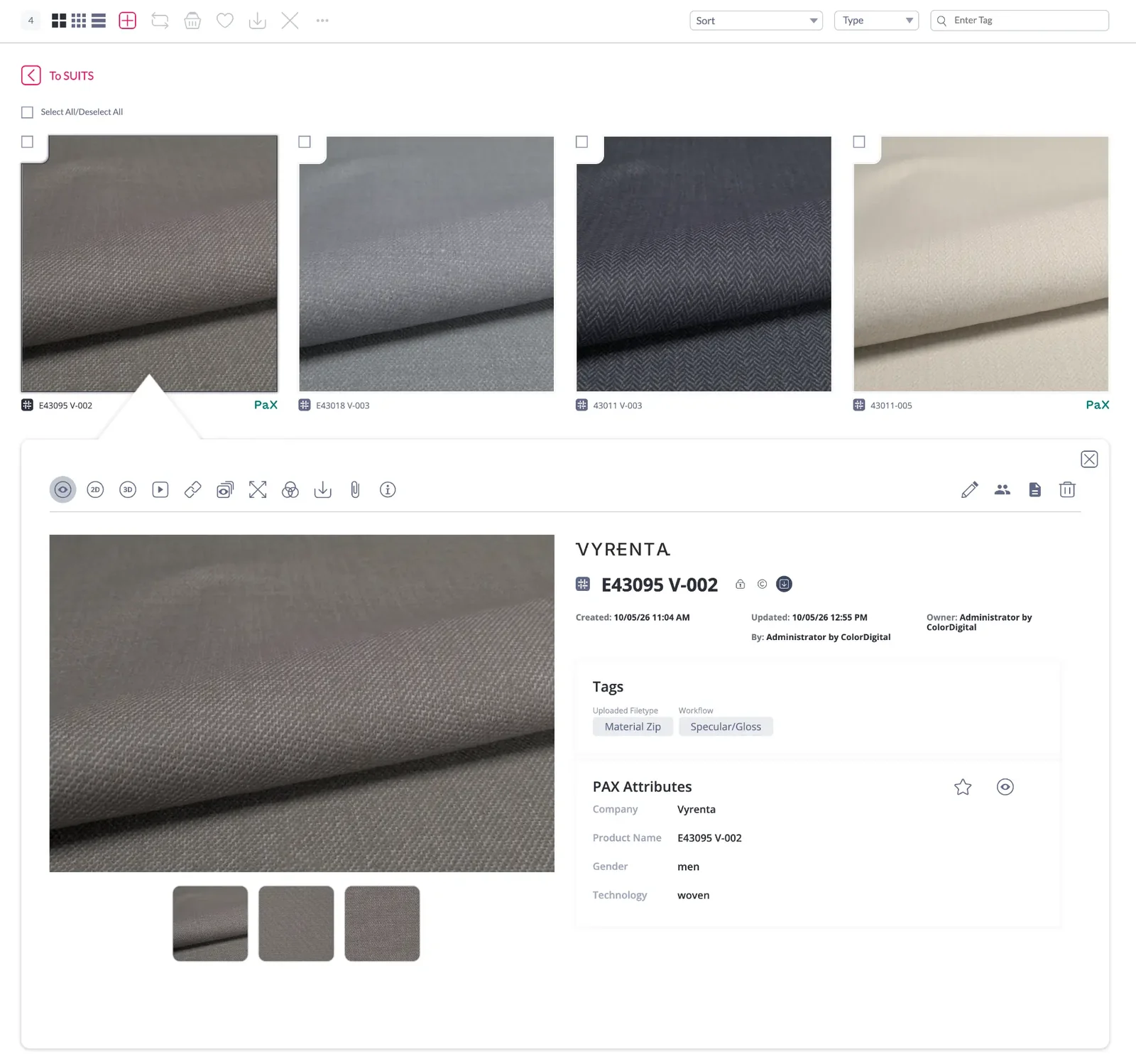
Task: Open the Type dropdown
Action: 876,21
